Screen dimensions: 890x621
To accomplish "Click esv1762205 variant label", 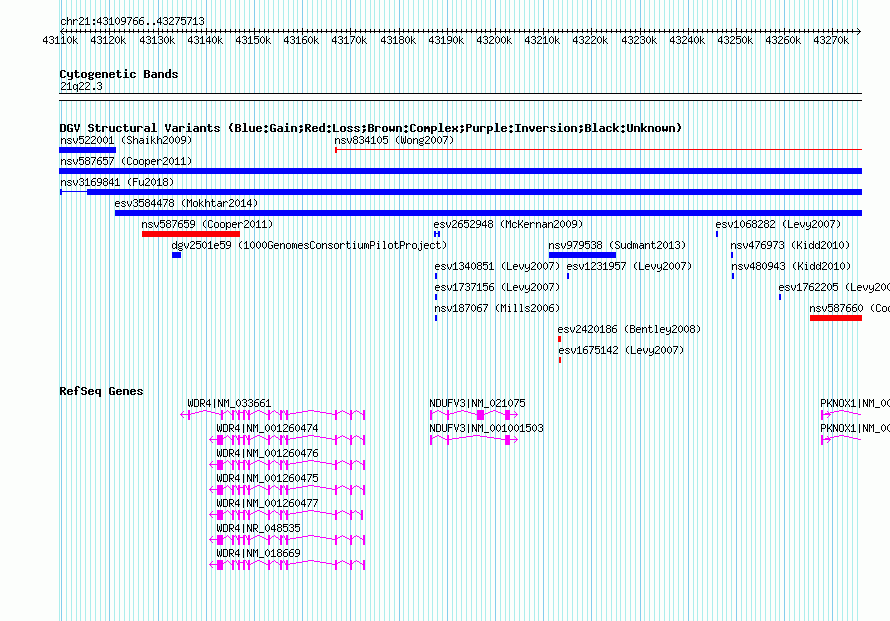I will pyautogui.click(x=834, y=287).
